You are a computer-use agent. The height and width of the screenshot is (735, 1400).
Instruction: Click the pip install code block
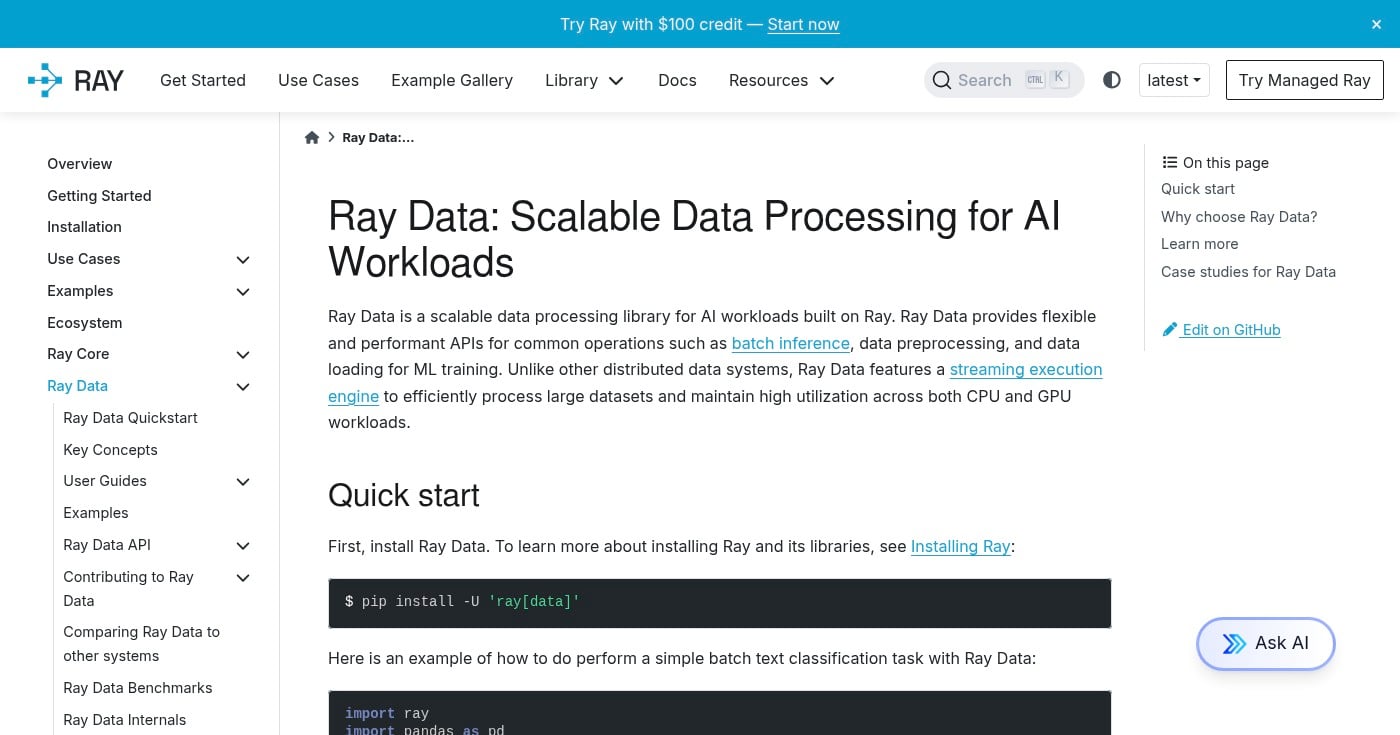click(x=720, y=603)
